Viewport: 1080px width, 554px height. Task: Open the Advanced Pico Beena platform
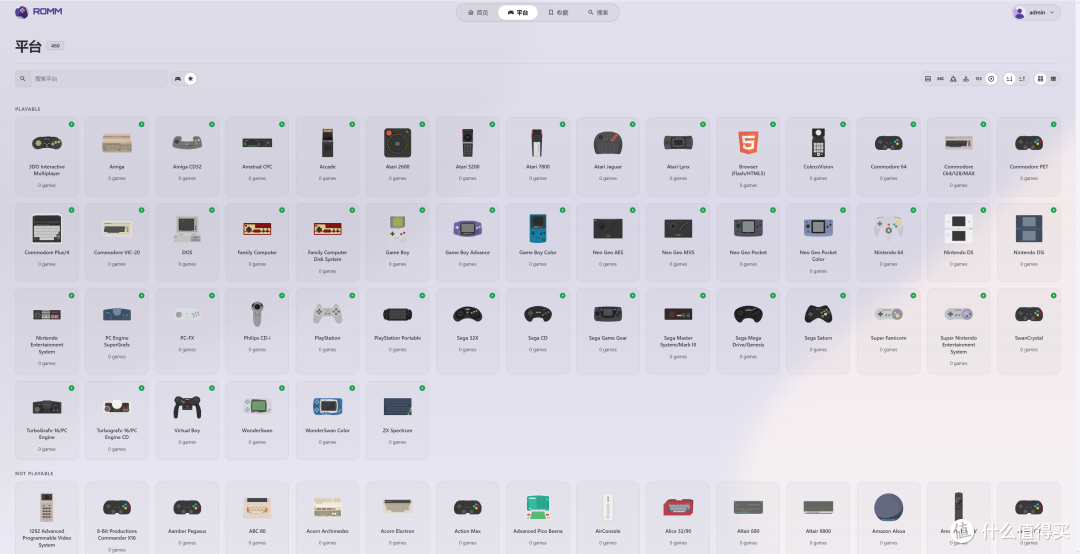point(538,517)
